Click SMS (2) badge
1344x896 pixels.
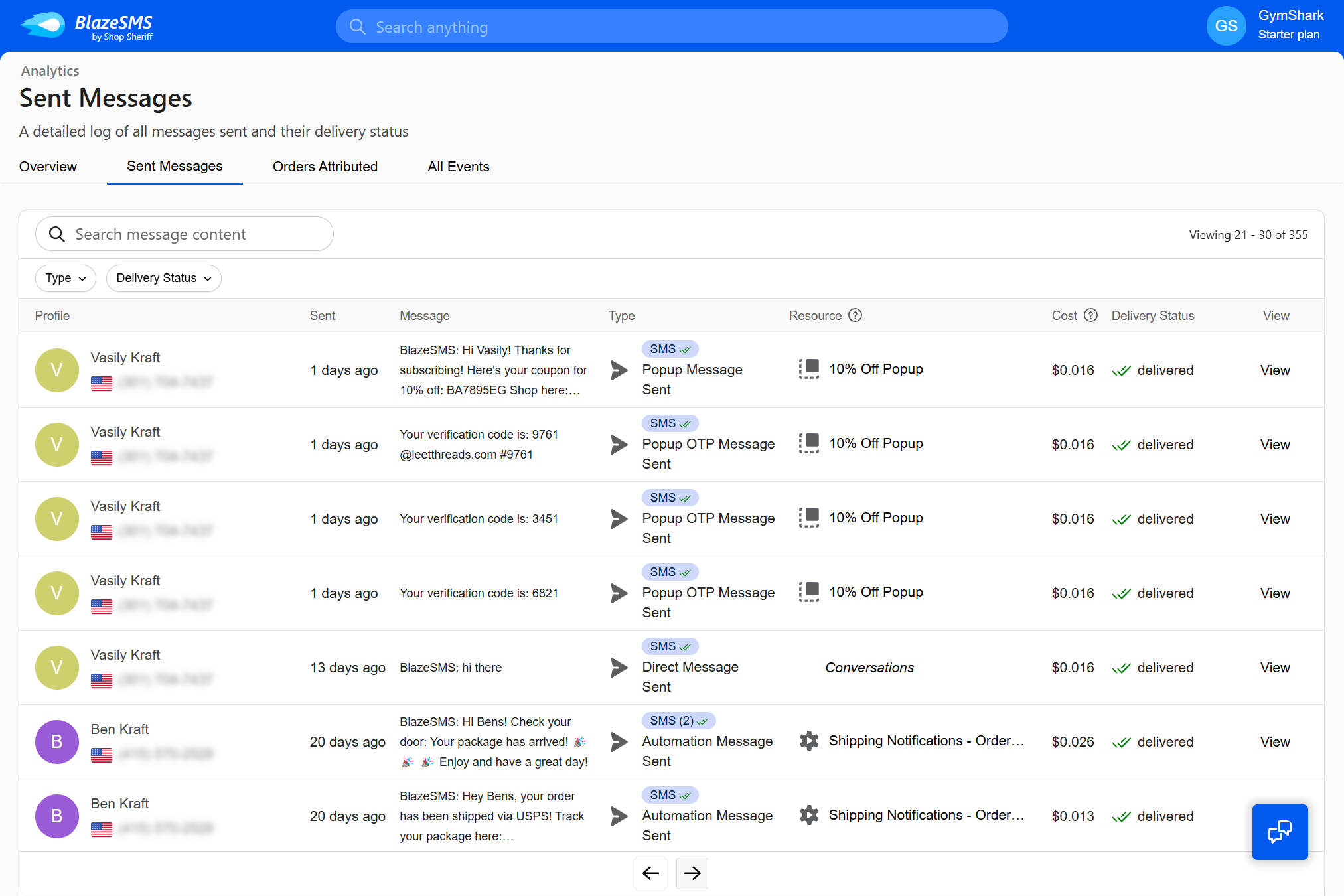click(x=678, y=721)
